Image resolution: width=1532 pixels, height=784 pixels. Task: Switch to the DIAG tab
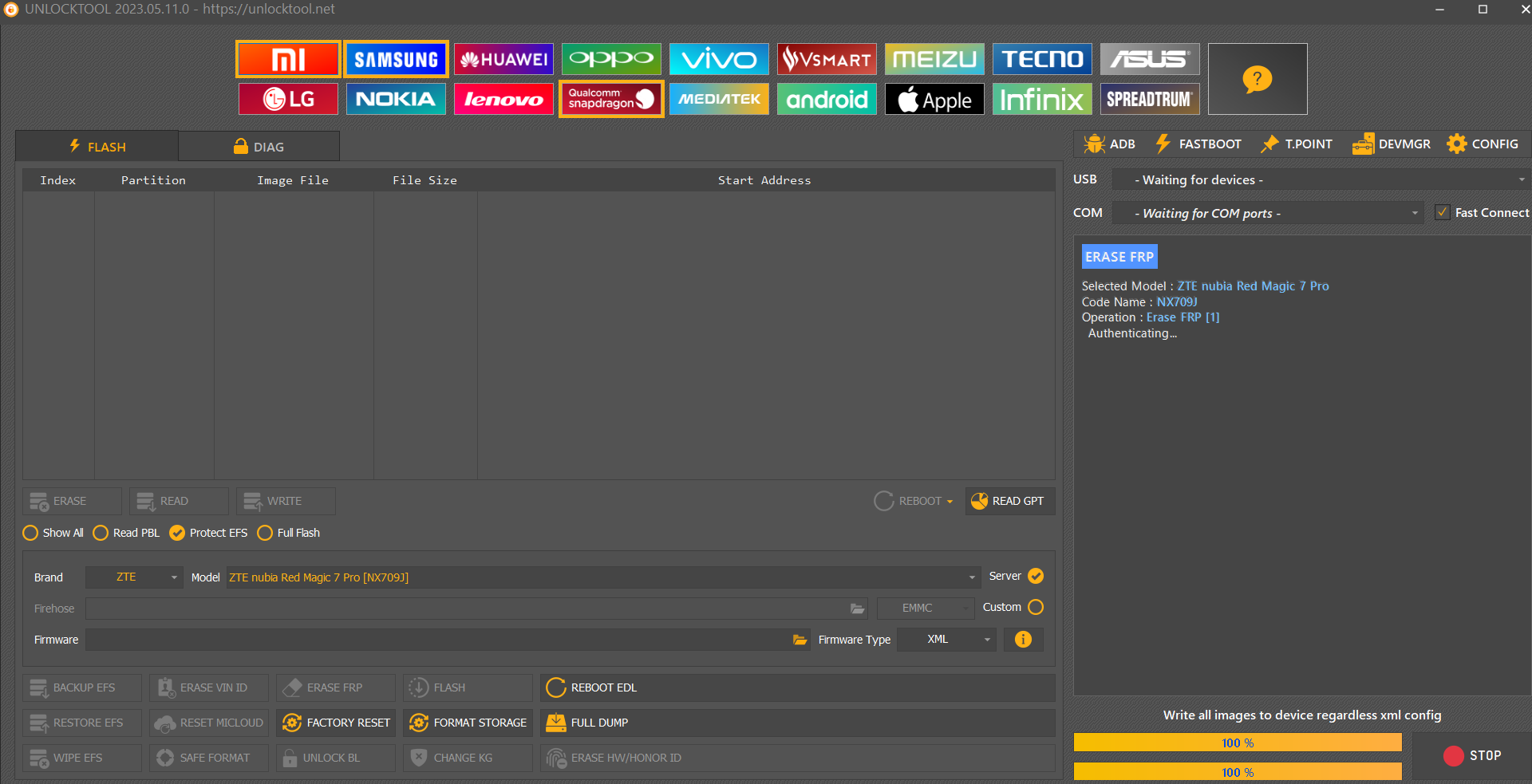259,147
